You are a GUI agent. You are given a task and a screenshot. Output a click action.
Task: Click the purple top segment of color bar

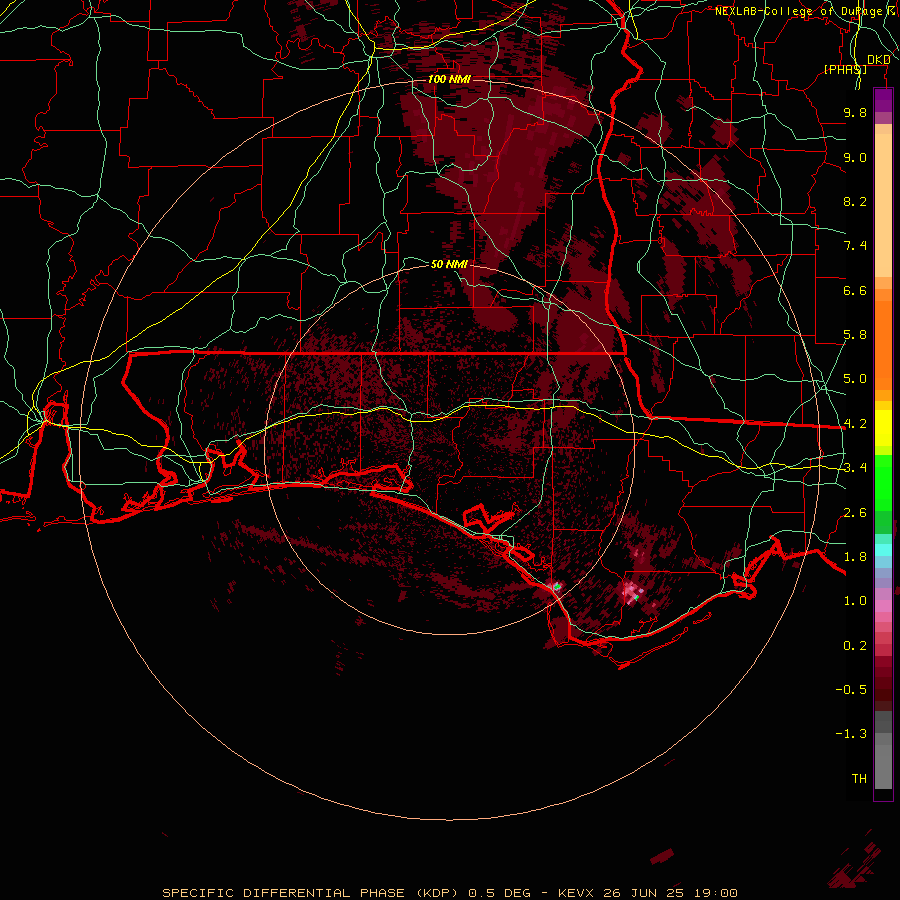pyautogui.click(x=883, y=100)
